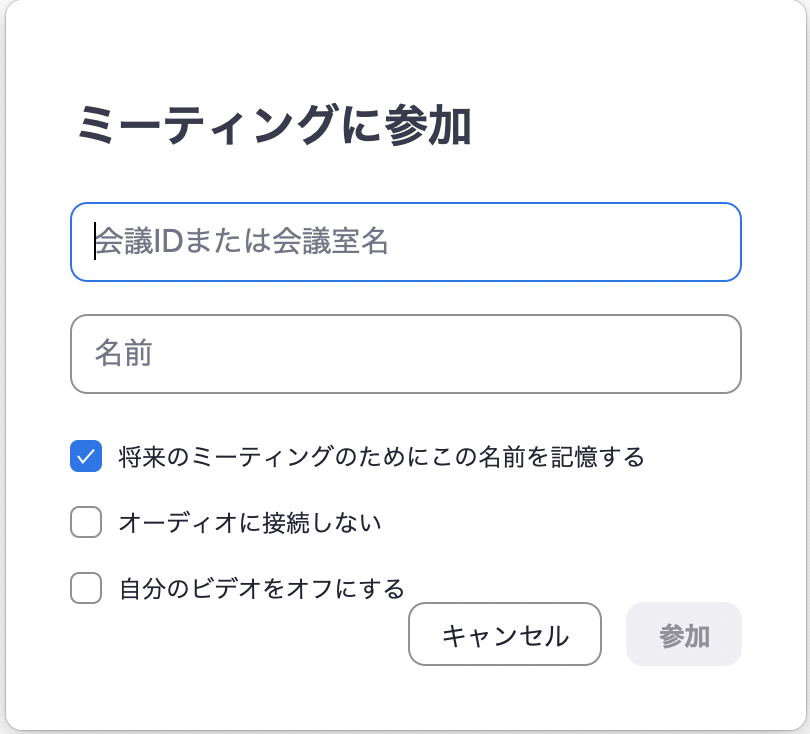The width and height of the screenshot is (810, 734).
Task: Click the 自分のビデオをオフにする label text
Action: (262, 588)
